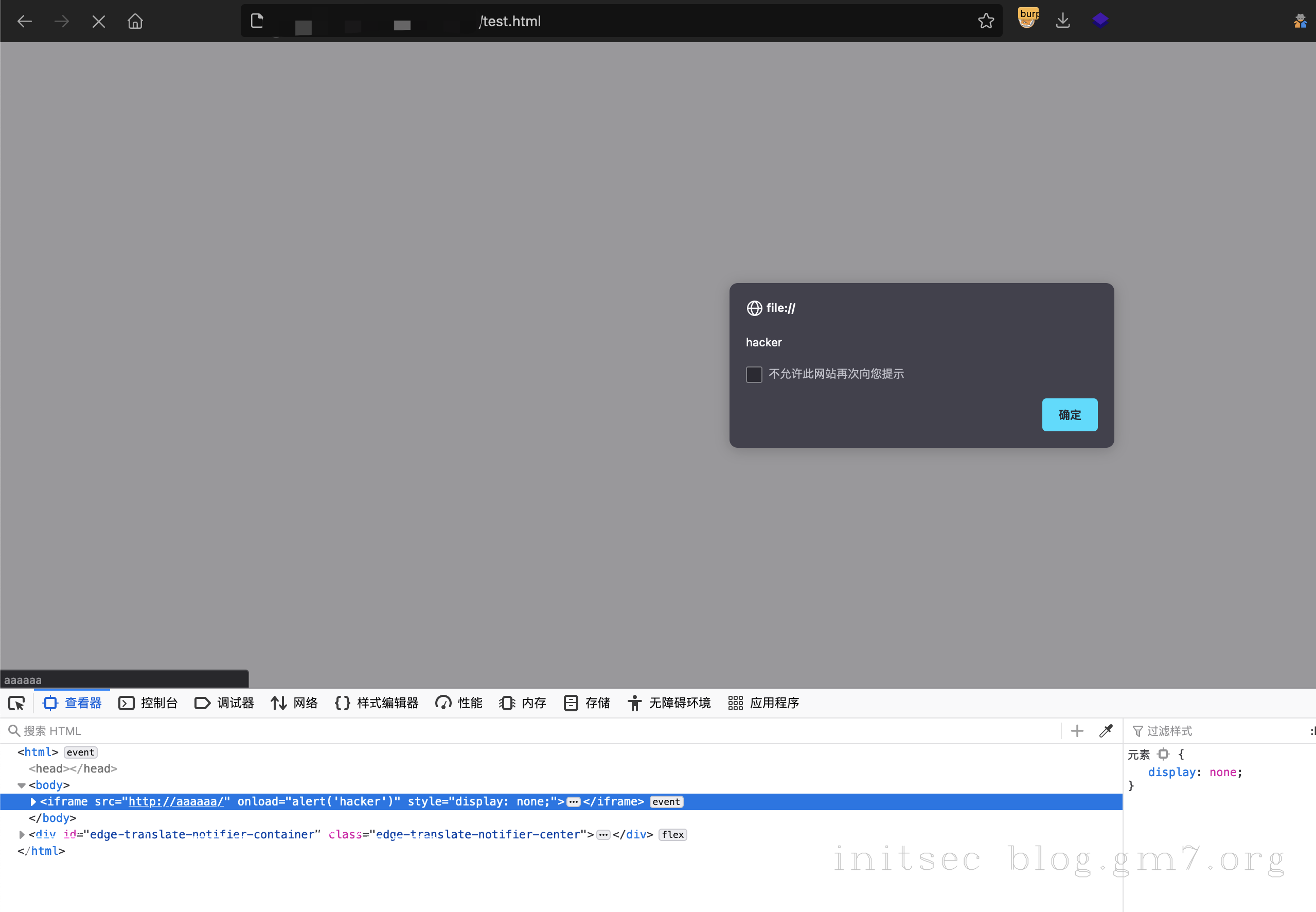Toggle event badge on iframe element
Screen dimensions: 1316x912
(666, 802)
